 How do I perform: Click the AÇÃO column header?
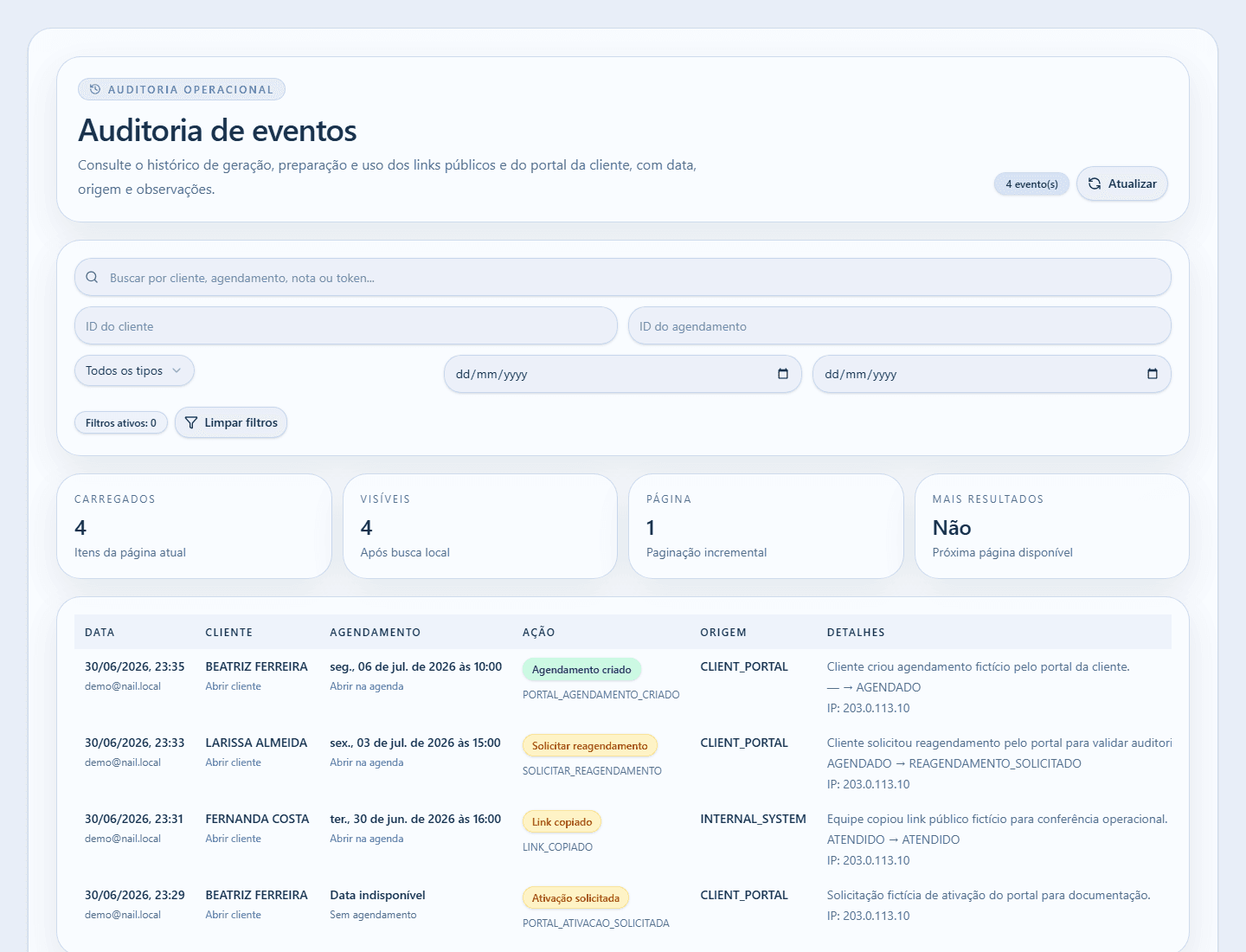539,633
